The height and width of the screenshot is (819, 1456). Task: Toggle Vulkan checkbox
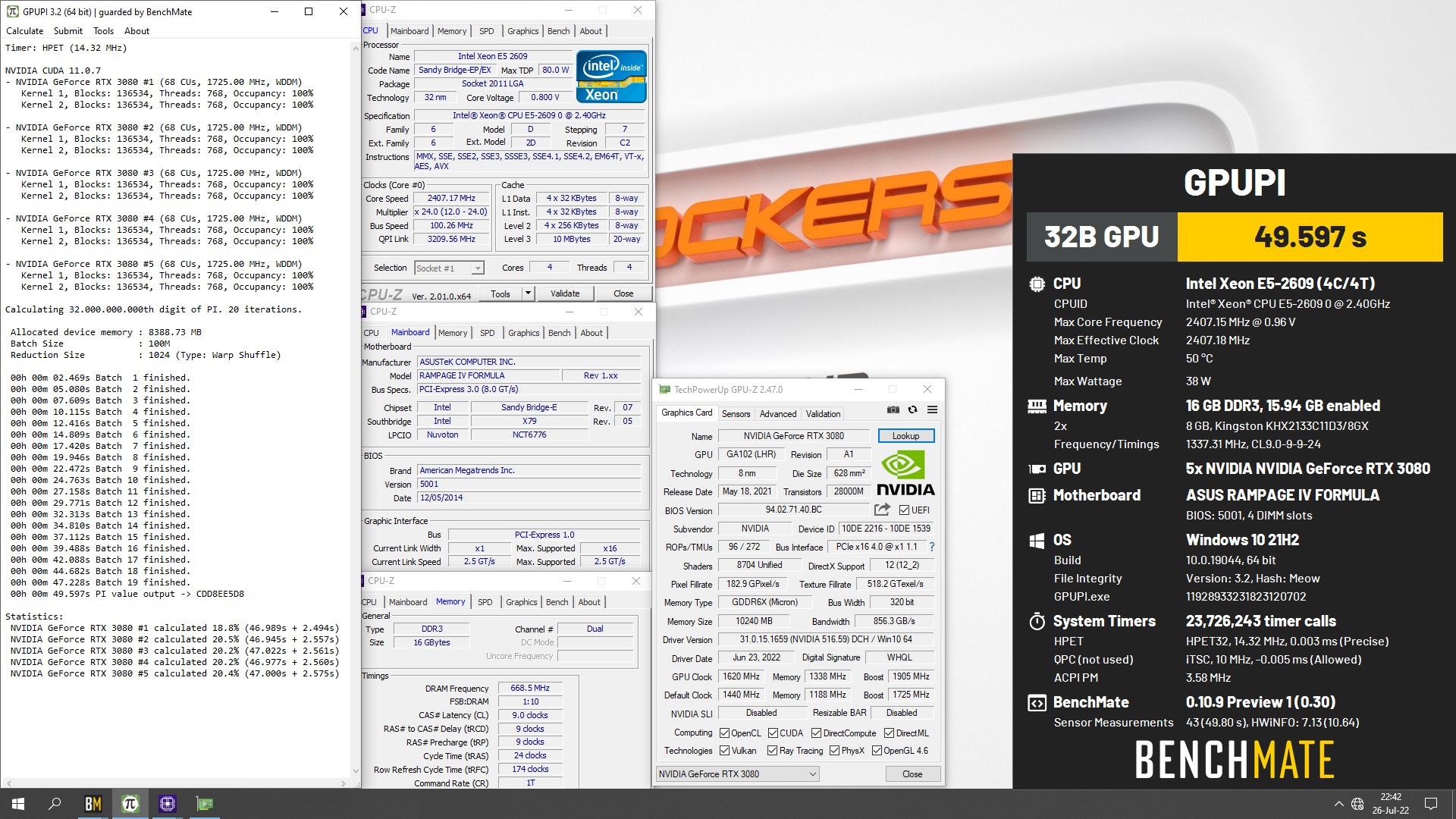pyautogui.click(x=724, y=751)
